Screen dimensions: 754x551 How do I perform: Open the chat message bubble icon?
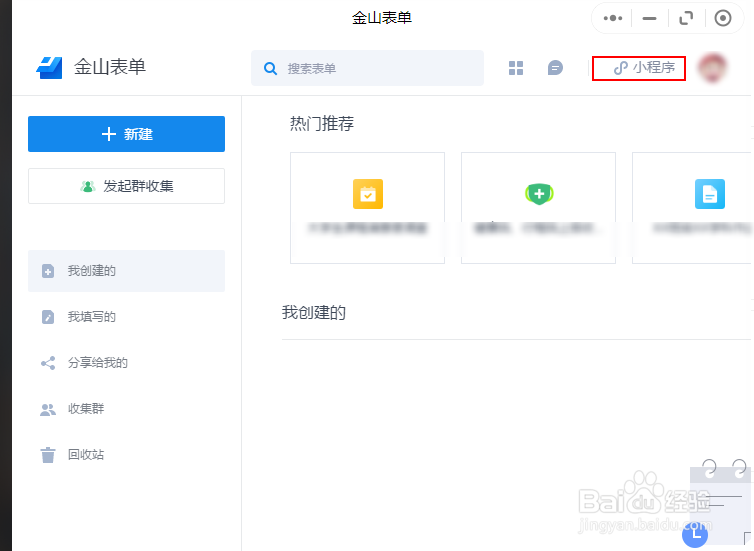[555, 68]
